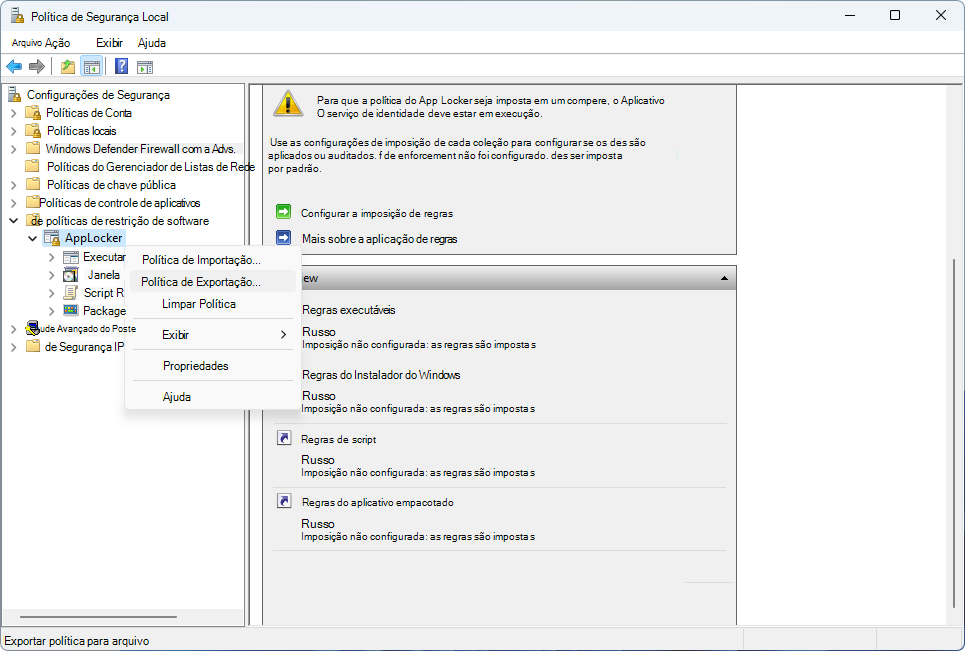Click the Configurações de Segurança root icon

coord(14,94)
